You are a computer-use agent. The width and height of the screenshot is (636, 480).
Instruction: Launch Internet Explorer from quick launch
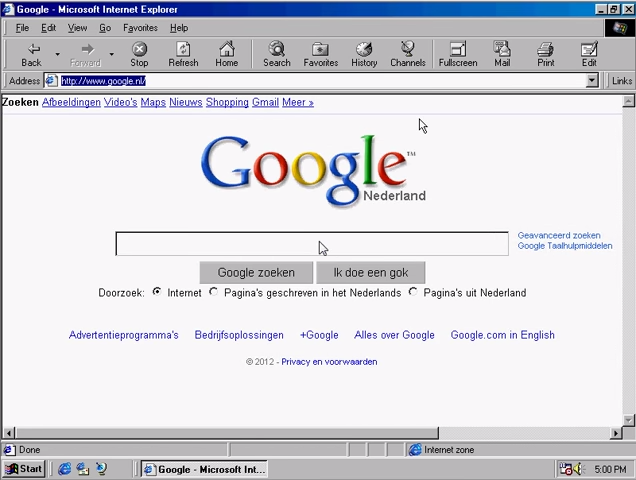pyautogui.click(x=64, y=469)
